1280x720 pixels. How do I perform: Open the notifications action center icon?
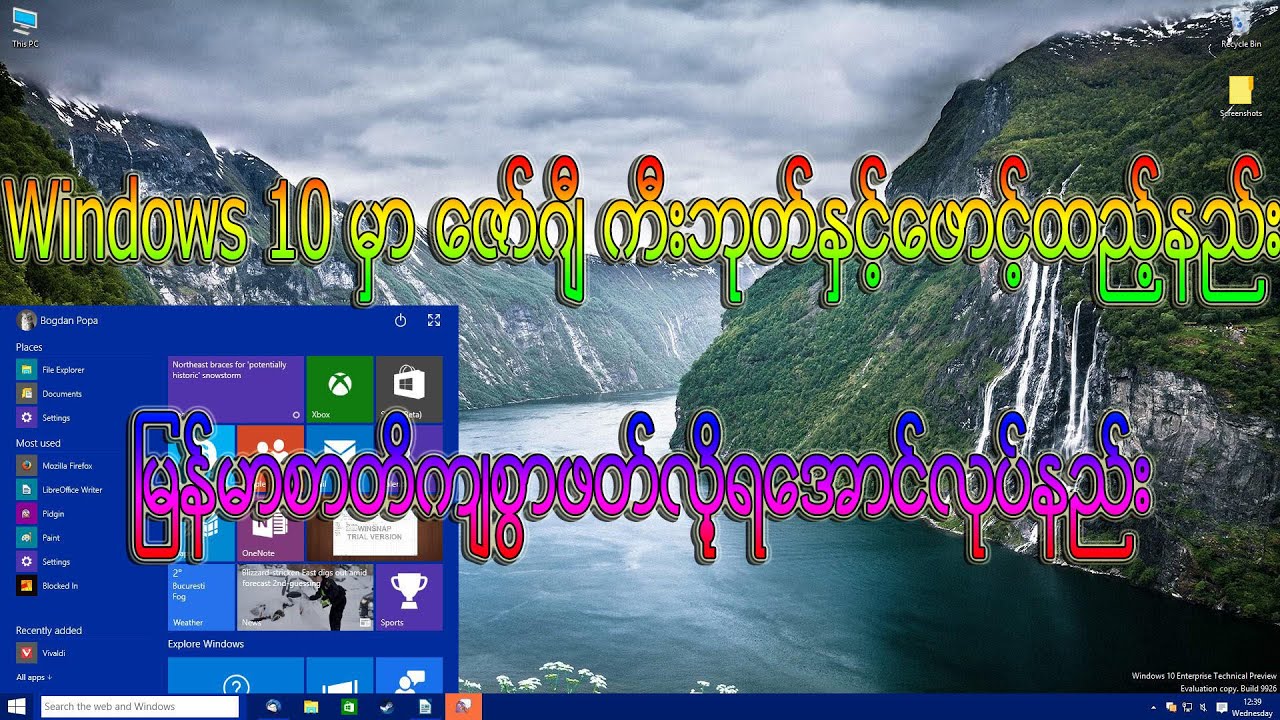pyautogui.click(x=1221, y=707)
